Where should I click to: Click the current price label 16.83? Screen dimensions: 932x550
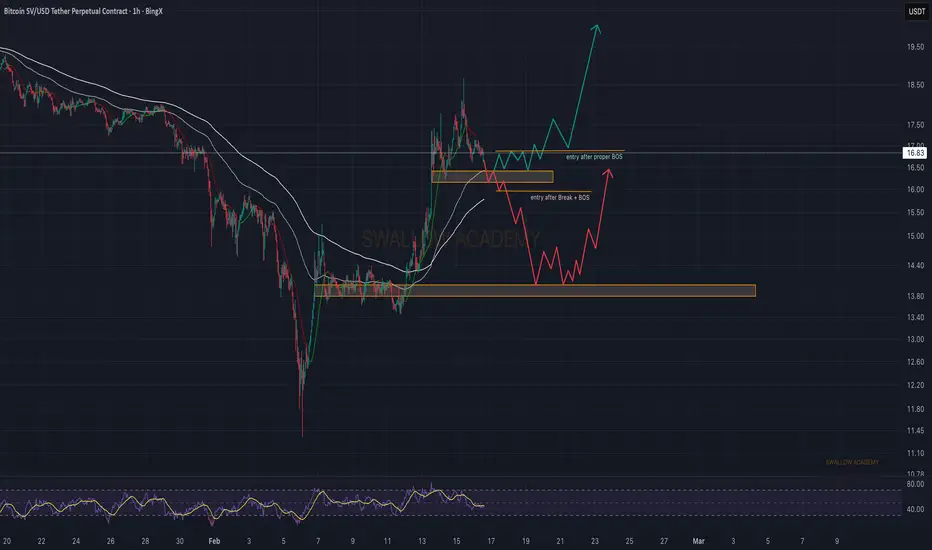tap(915, 153)
